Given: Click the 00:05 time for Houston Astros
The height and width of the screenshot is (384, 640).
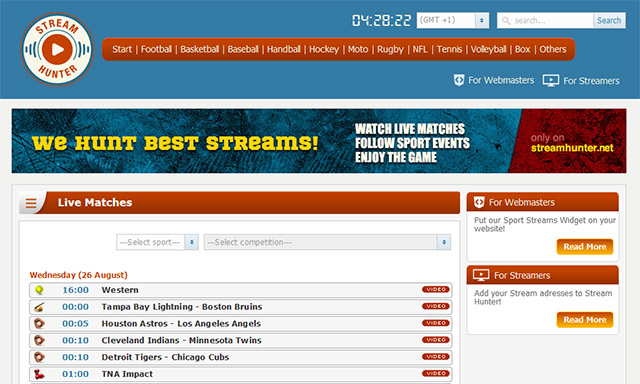Looking at the screenshot, I should coord(75,324).
